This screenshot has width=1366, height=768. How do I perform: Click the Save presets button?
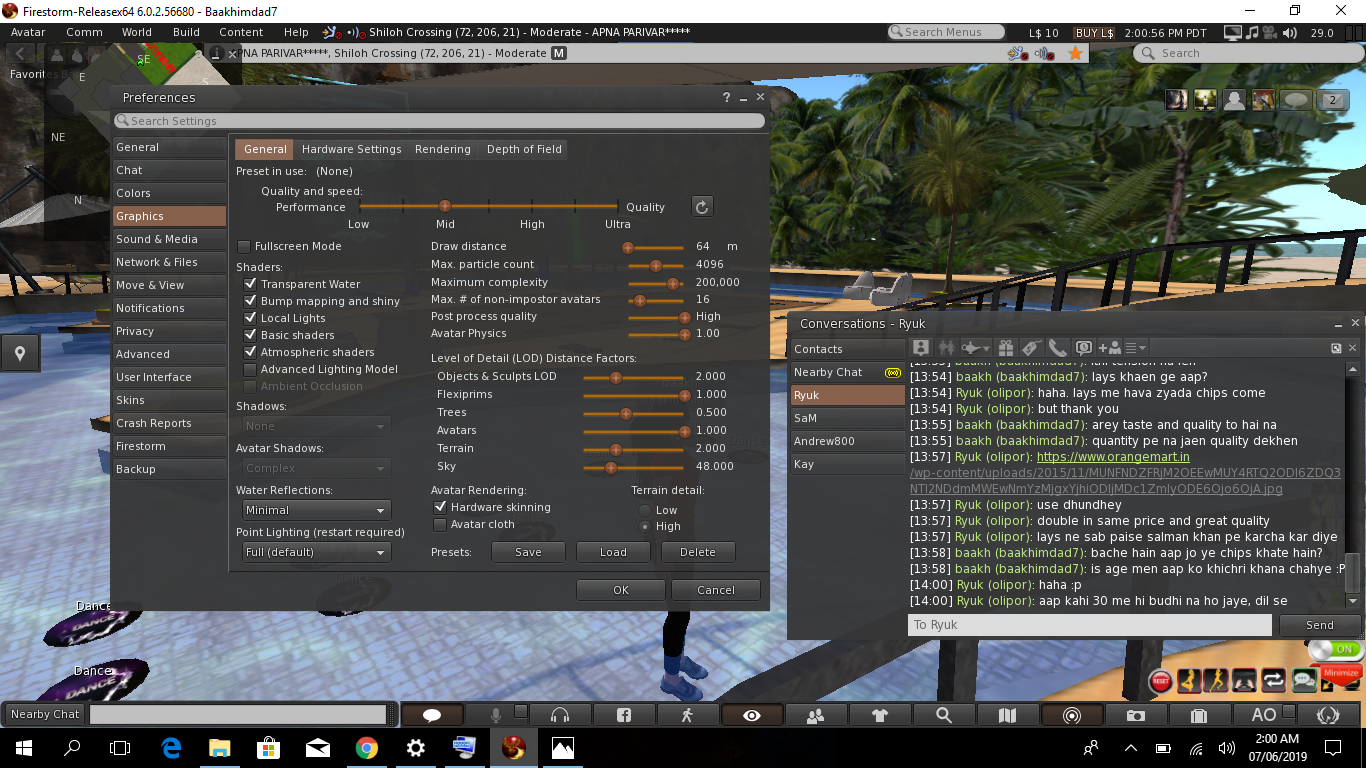point(528,552)
